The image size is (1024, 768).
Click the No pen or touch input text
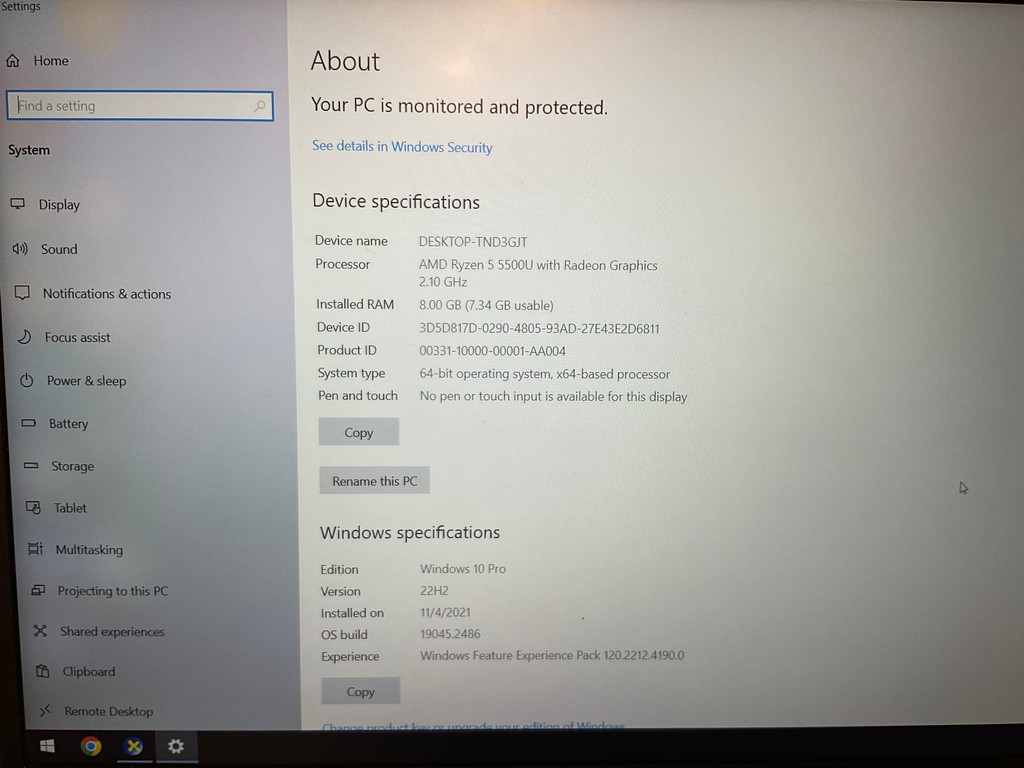coord(553,396)
